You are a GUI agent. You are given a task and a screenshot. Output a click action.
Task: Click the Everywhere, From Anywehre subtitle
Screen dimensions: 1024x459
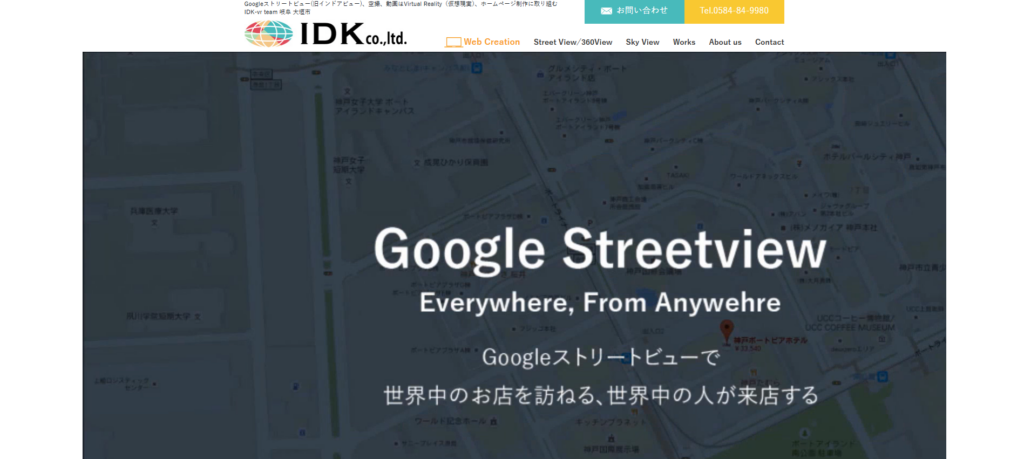[600, 302]
